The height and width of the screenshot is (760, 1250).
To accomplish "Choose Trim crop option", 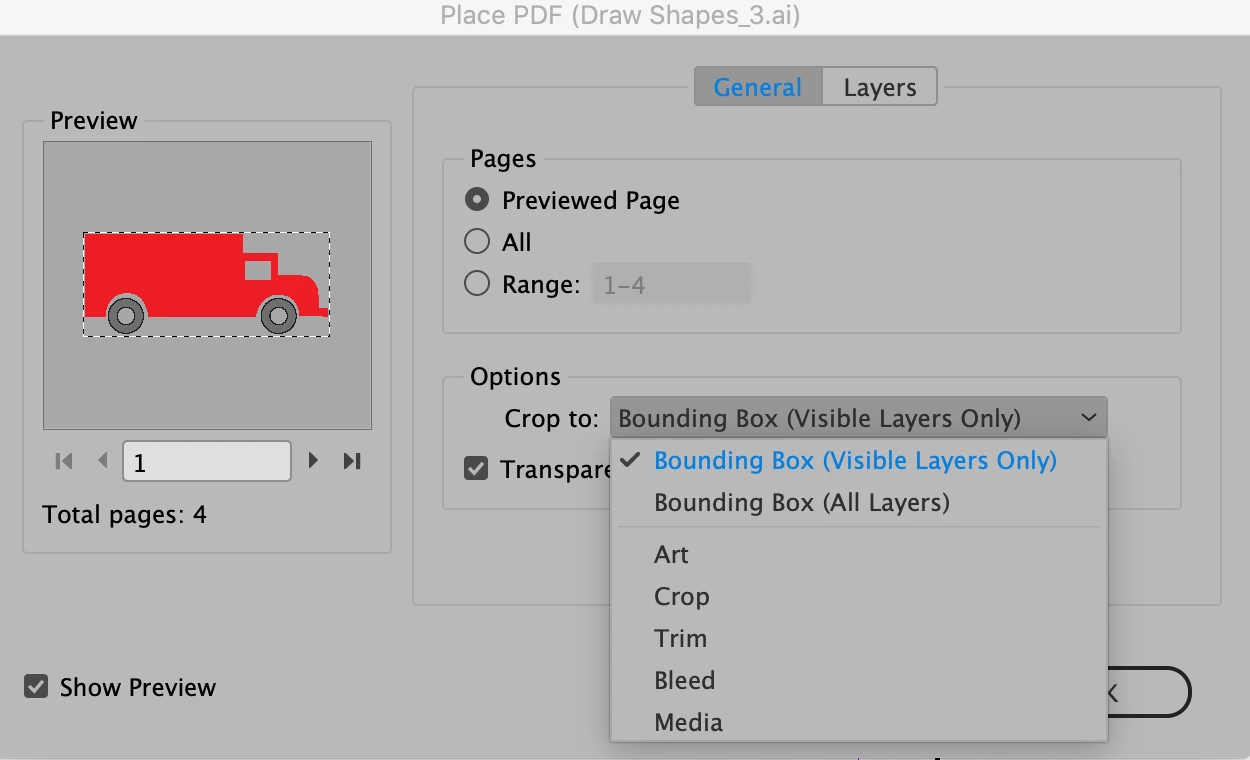I will pos(858,638).
